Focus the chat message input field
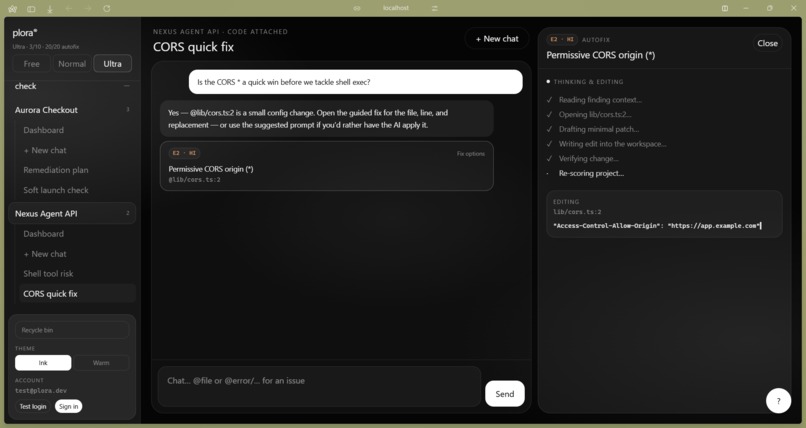Viewport: 806px width, 428px height. 319,386
